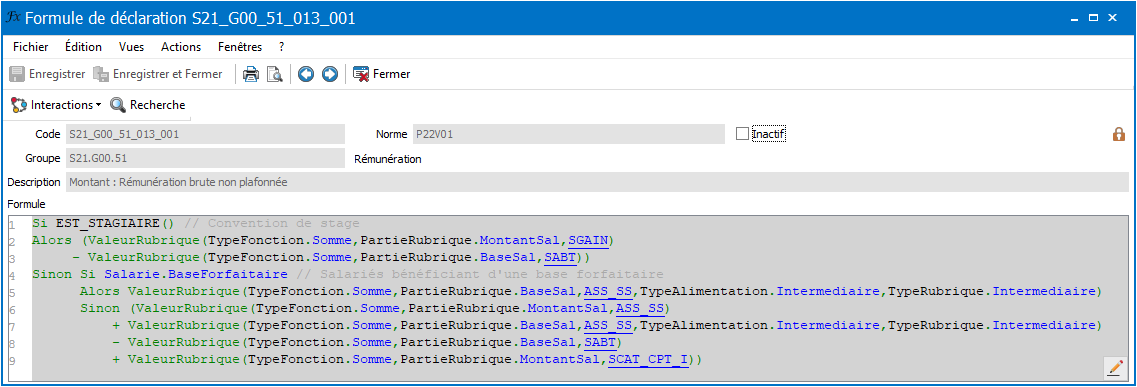The width and height of the screenshot is (1137, 387).
Task: Click Enregistrer et Fermer button
Action: point(158,74)
